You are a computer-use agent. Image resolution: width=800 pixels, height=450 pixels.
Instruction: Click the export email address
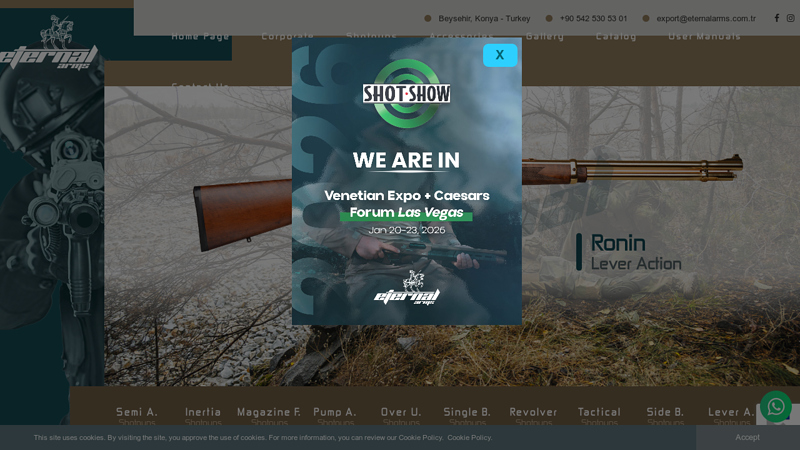coord(705,18)
